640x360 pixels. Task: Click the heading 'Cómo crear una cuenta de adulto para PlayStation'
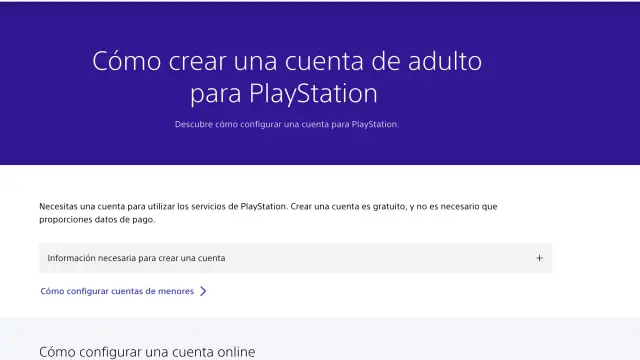click(287, 77)
